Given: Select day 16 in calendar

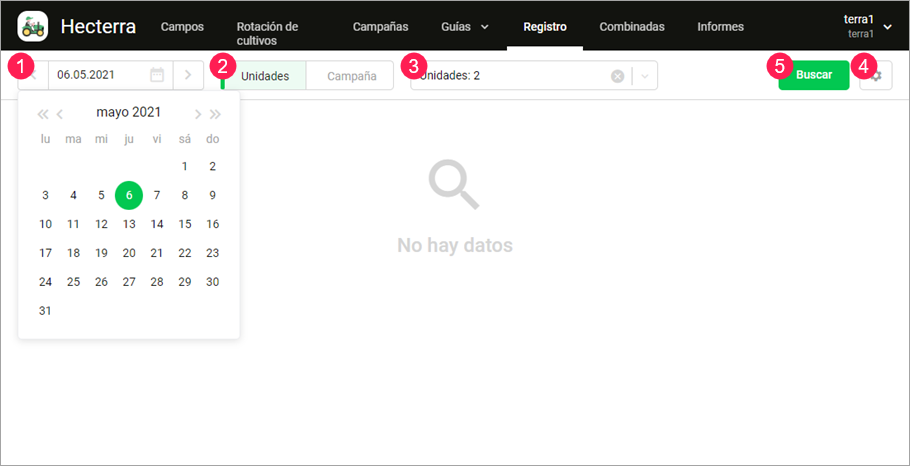Looking at the screenshot, I should click(212, 224).
